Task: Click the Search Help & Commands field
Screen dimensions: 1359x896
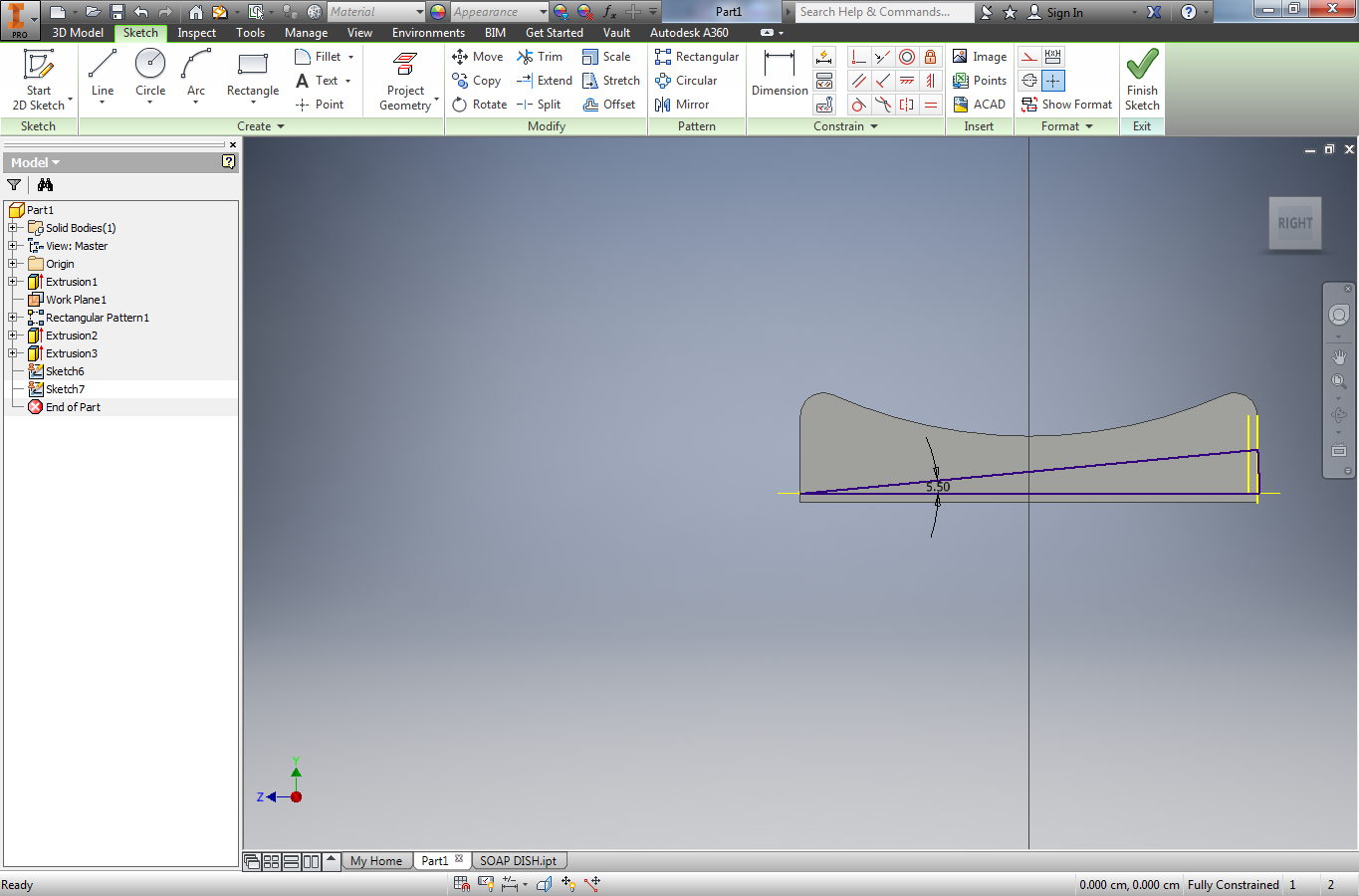Action: tap(884, 12)
